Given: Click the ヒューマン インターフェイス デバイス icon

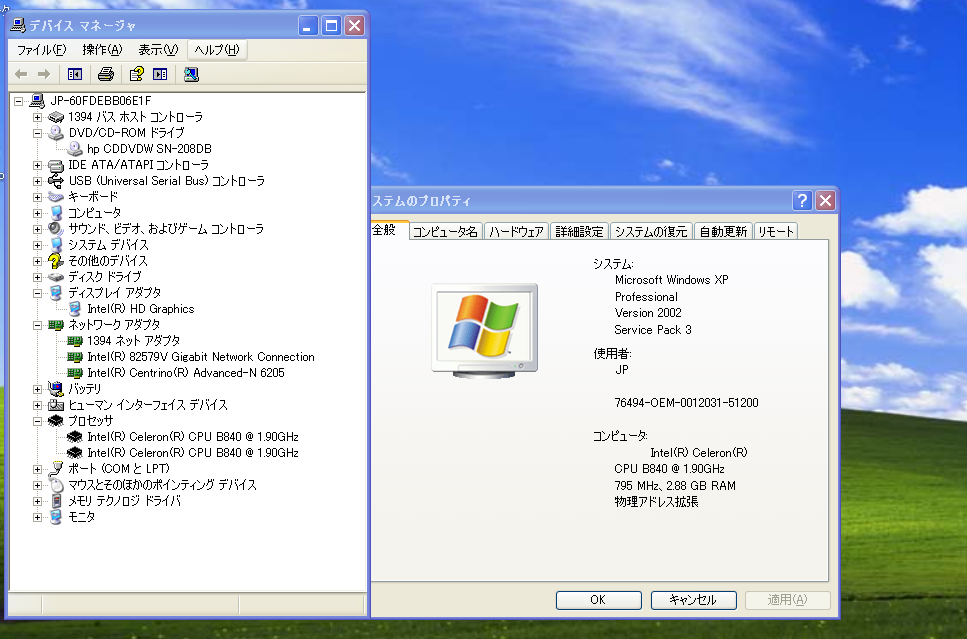Looking at the screenshot, I should click(x=56, y=405).
